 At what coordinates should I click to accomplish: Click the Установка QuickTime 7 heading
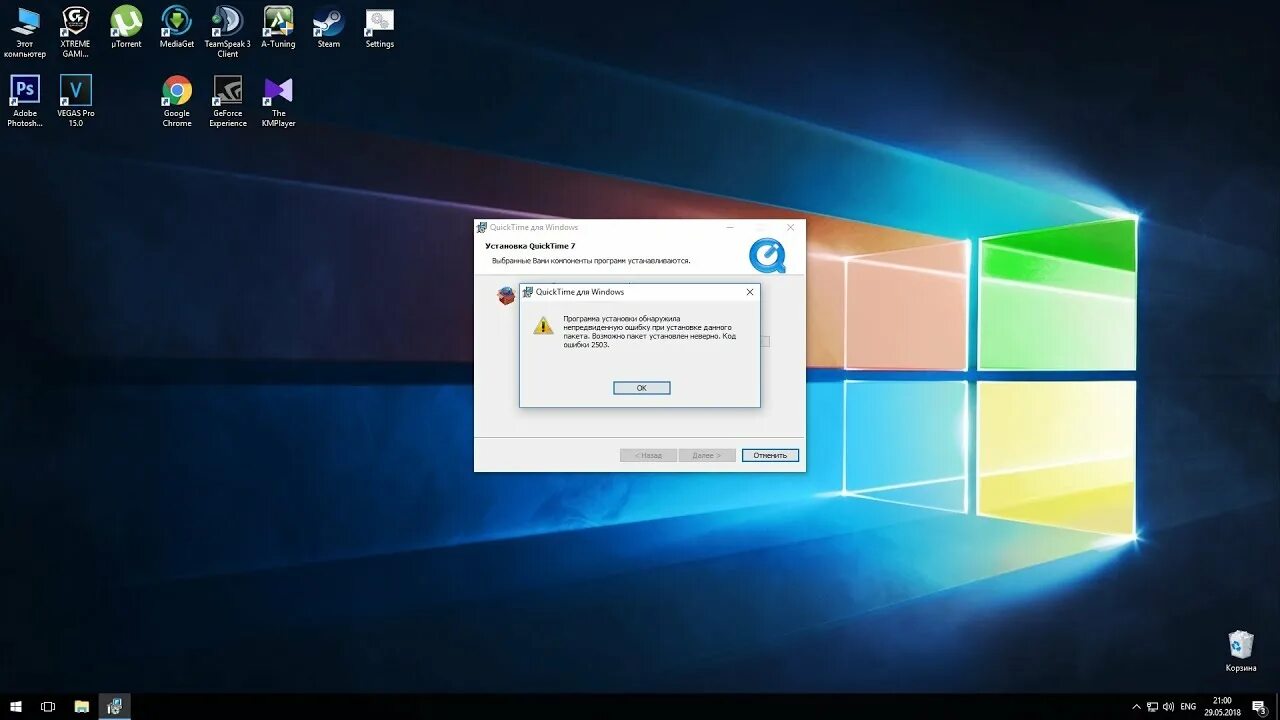[530, 245]
